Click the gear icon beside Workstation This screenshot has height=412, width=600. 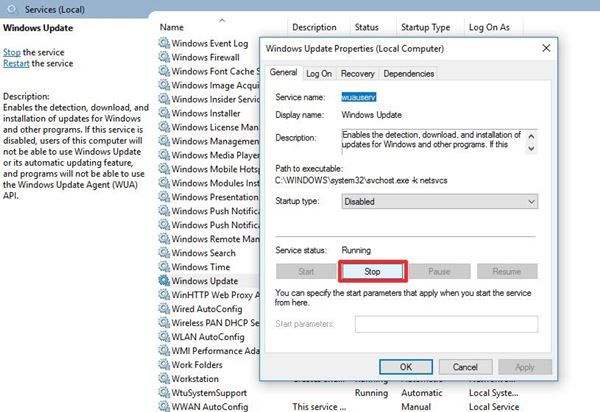164,379
